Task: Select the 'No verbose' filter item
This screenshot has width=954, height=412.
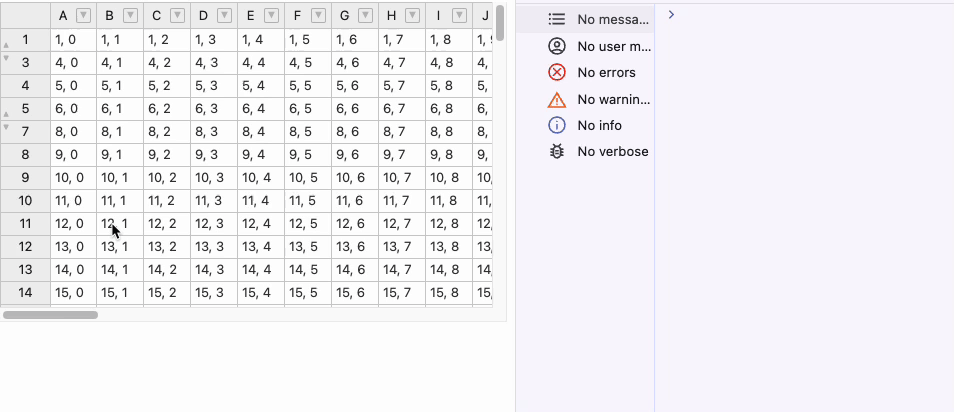Action: tap(612, 151)
